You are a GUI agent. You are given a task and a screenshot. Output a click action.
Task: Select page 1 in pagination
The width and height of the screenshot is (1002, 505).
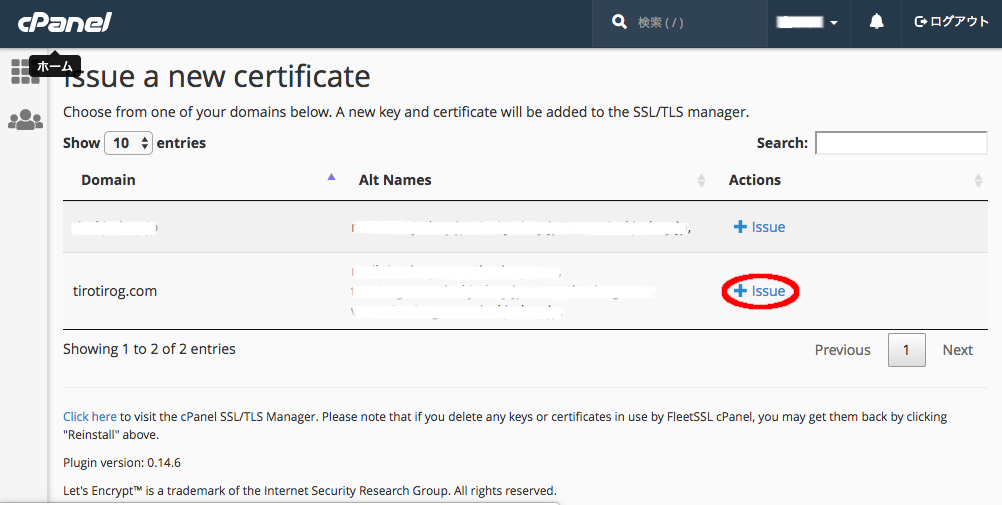(906, 350)
